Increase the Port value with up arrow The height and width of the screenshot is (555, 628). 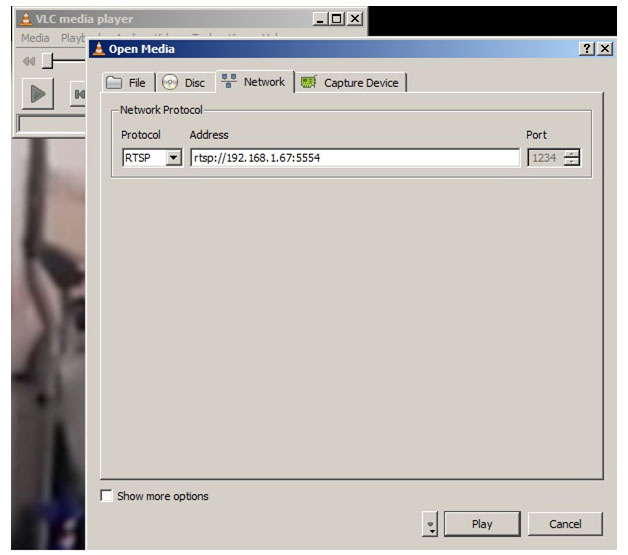point(572,153)
